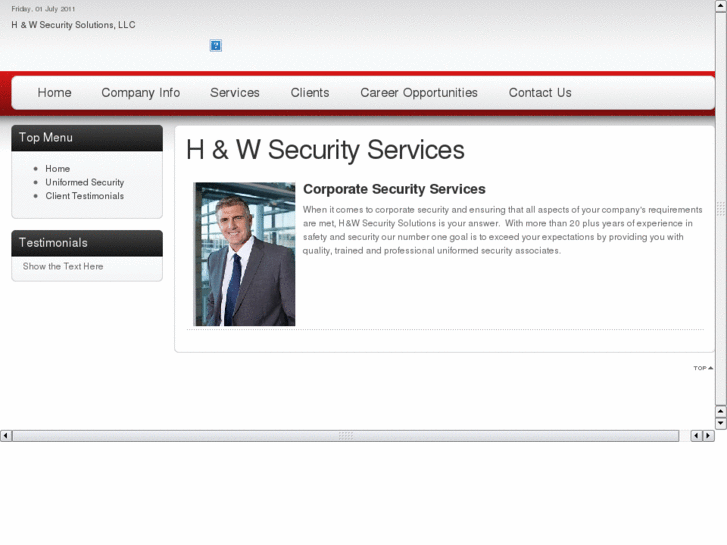Follow the Home link in Top Menu
Image resolution: width=727 pixels, height=545 pixels.
(x=57, y=169)
